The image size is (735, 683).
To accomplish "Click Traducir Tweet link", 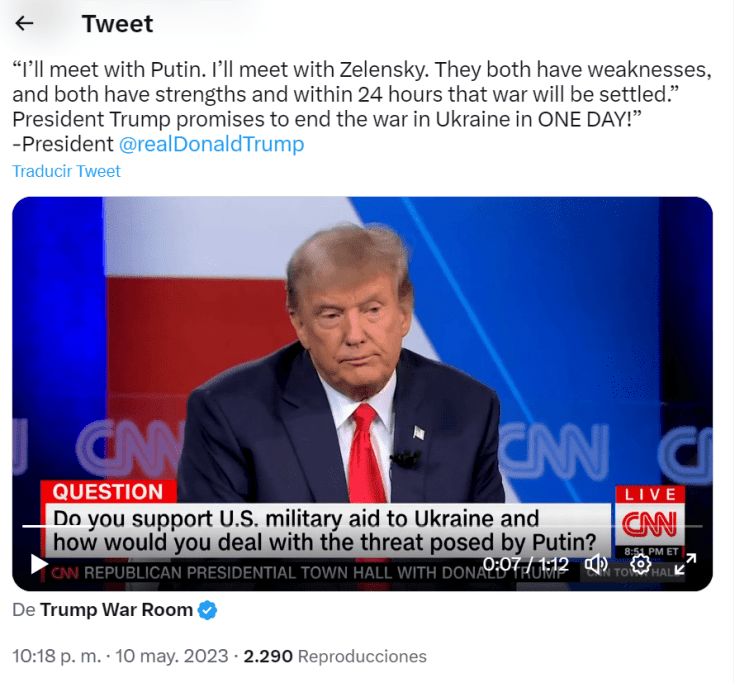I will pyautogui.click(x=66, y=171).
